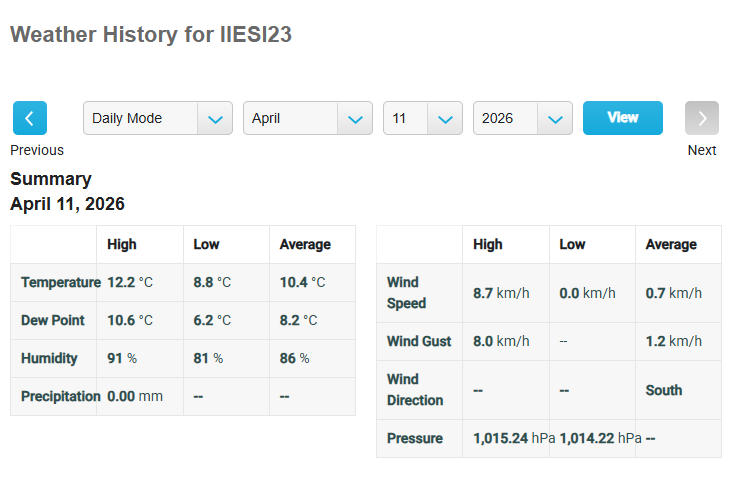Viewport: 741px width, 486px height.
Task: Click the gray Next day arrow
Action: (x=701, y=118)
